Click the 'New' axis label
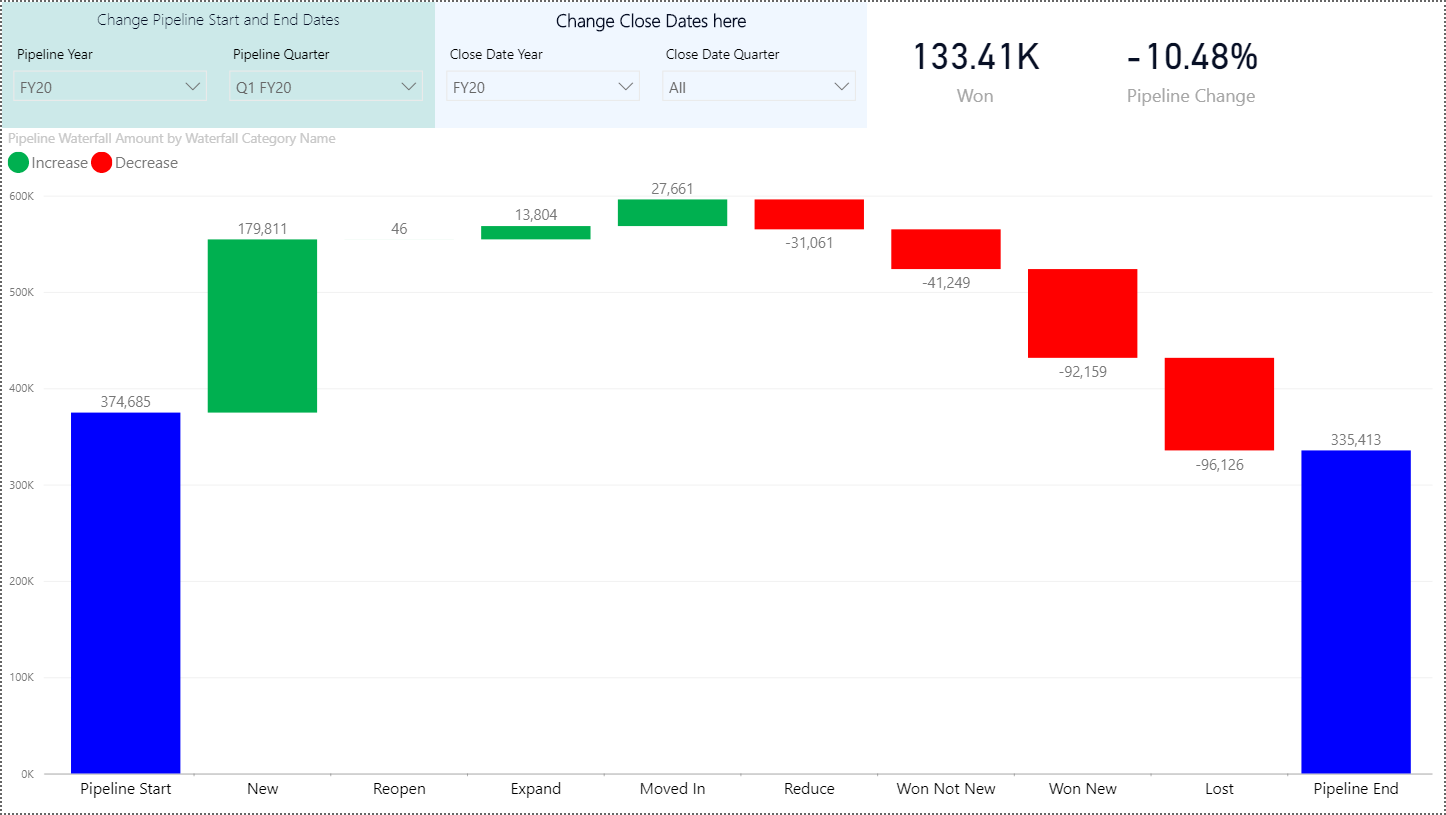 [263, 789]
